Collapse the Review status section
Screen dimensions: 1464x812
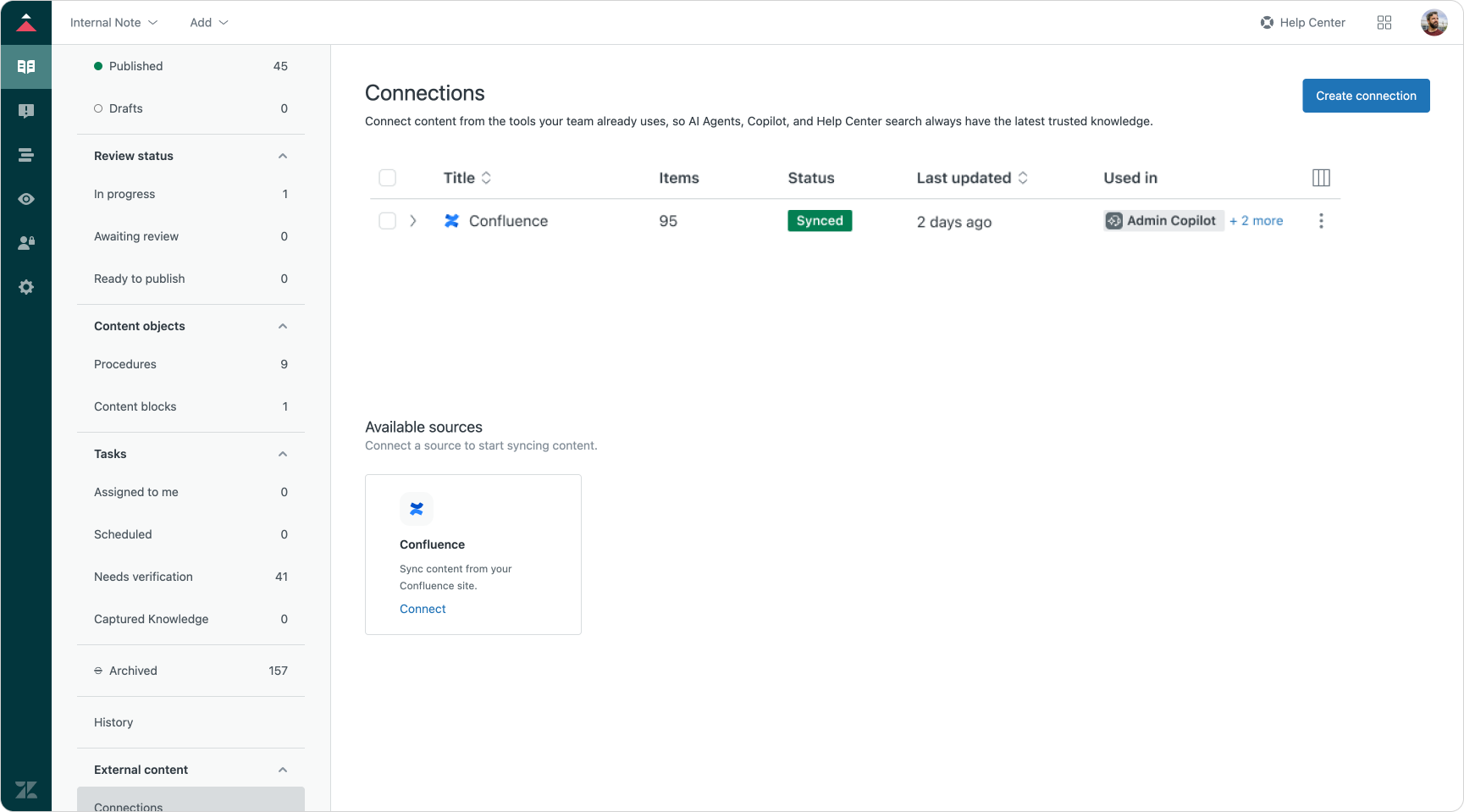click(283, 156)
